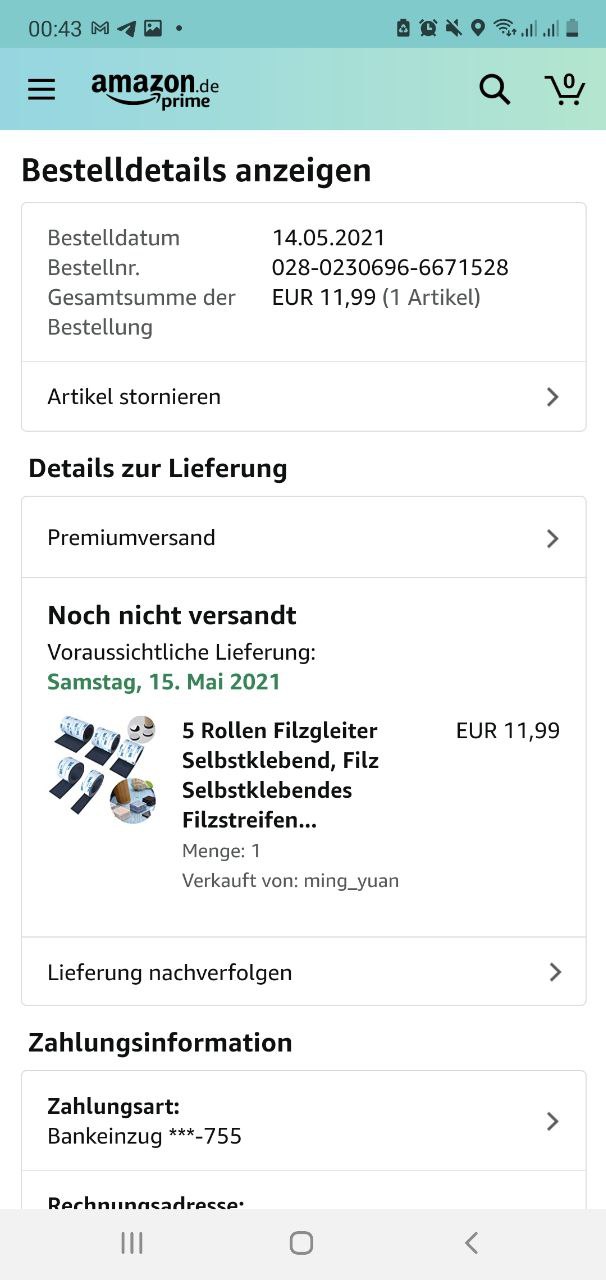The height and width of the screenshot is (1280, 606).
Task: Open Zahlungsart Bankeinzug payment entry
Action: (145, 1121)
